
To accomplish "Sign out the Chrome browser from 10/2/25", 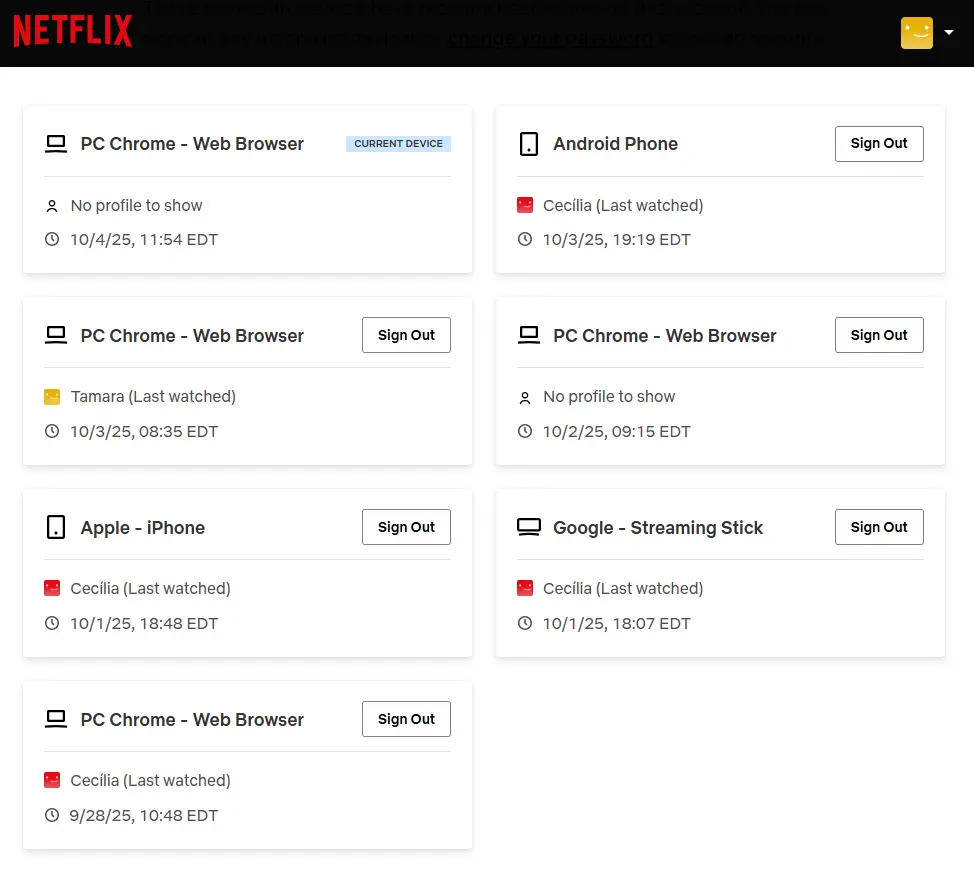I will coord(878,335).
